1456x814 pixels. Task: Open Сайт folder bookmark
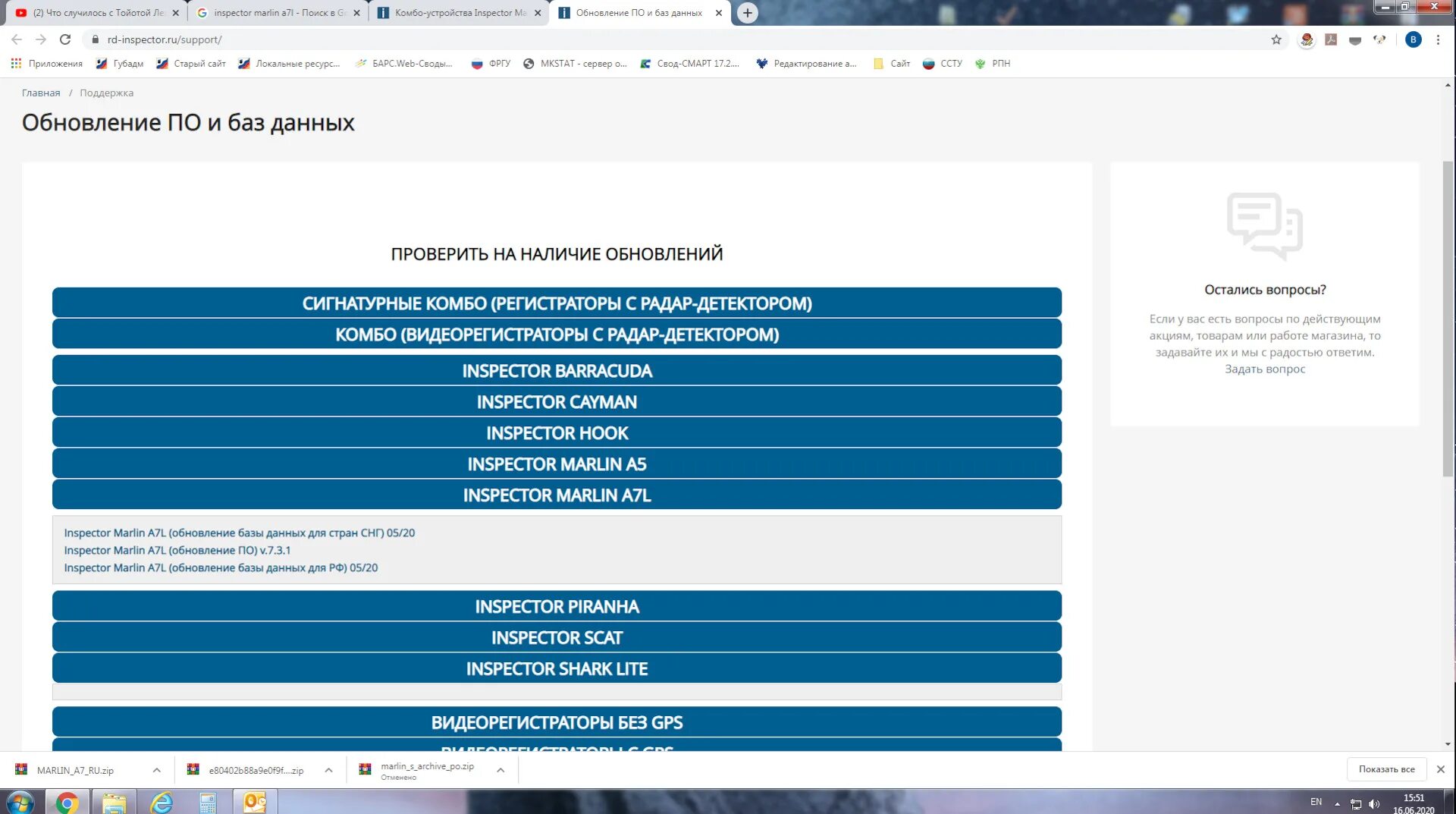tap(892, 64)
